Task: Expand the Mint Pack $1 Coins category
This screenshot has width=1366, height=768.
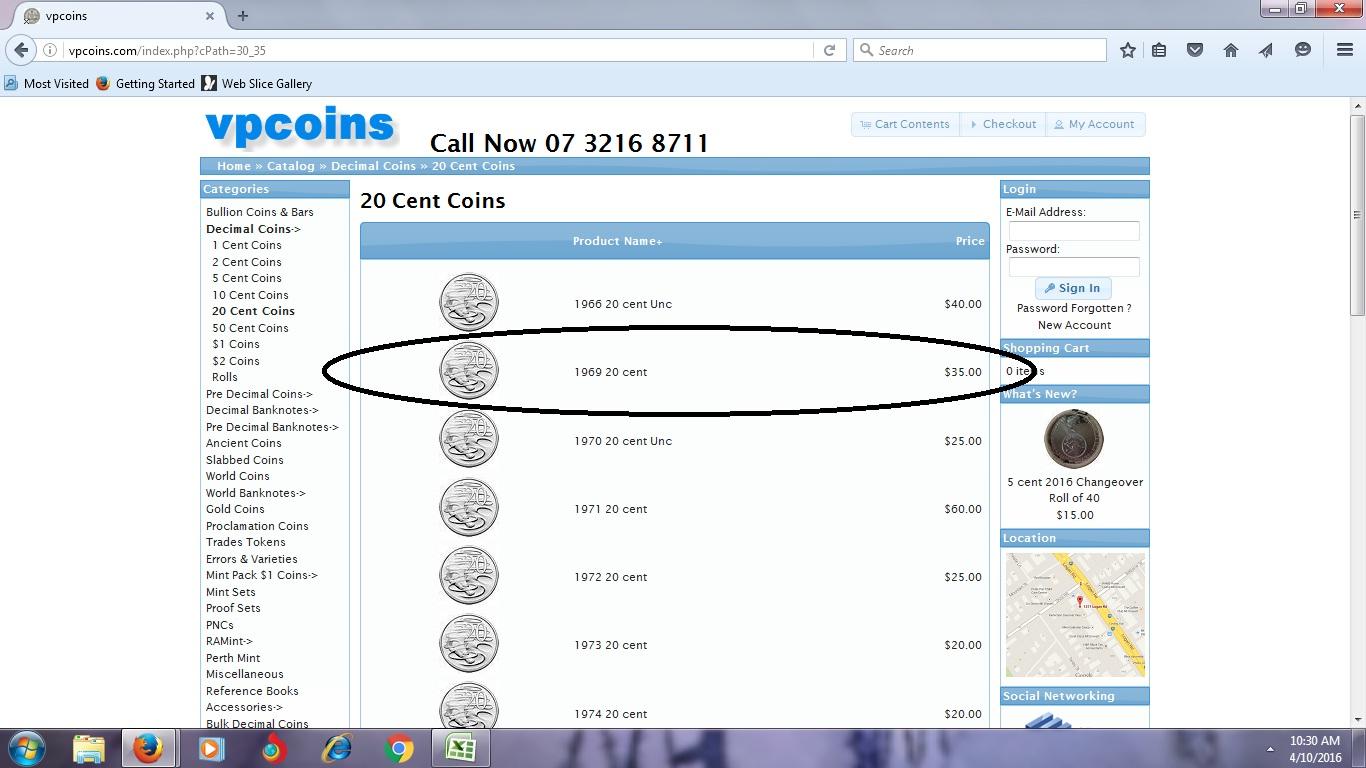Action: [x=262, y=575]
